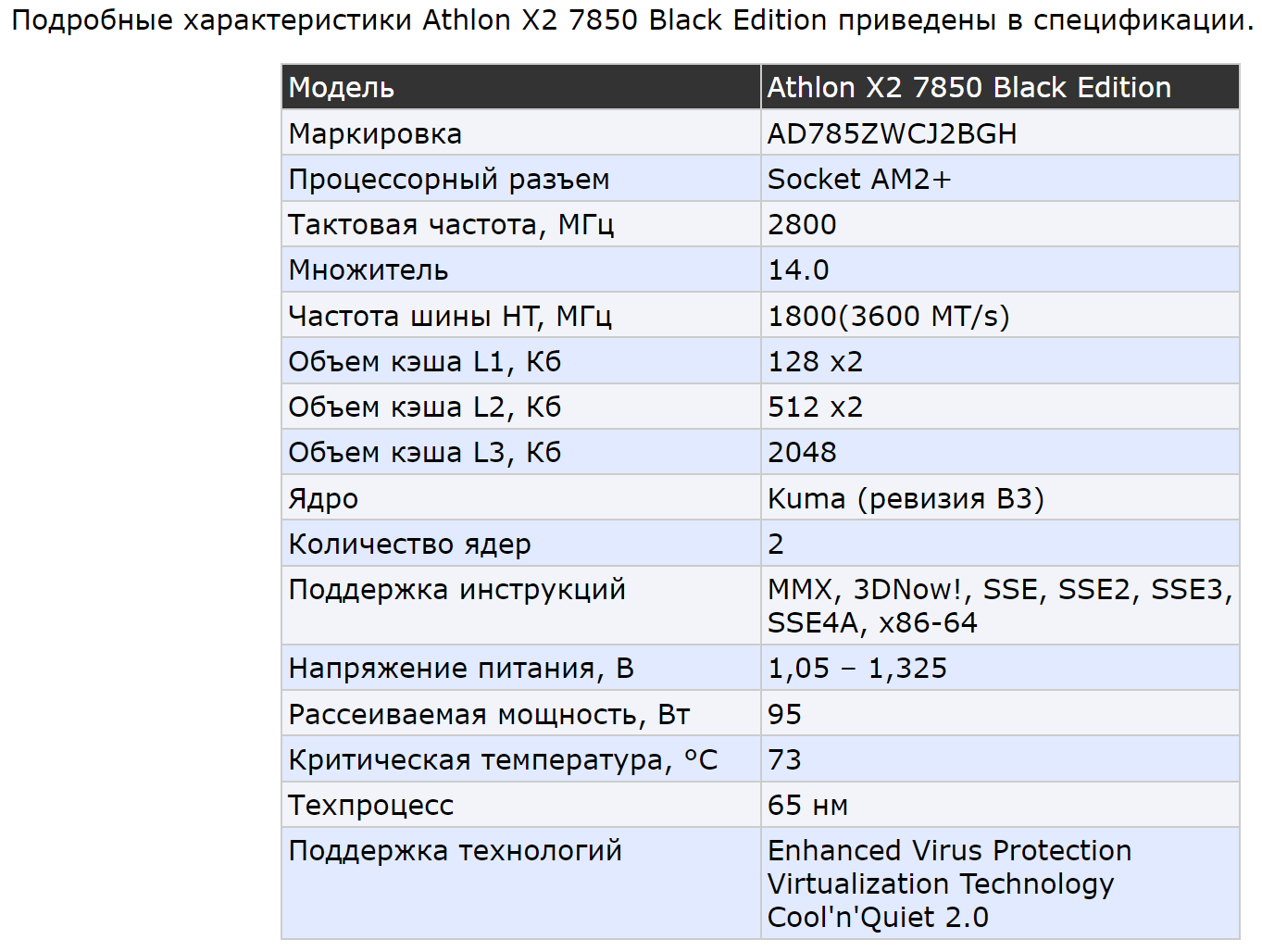Click the "Enhanced Virus Protection" text
The image size is (1262, 952).
[x=949, y=851]
